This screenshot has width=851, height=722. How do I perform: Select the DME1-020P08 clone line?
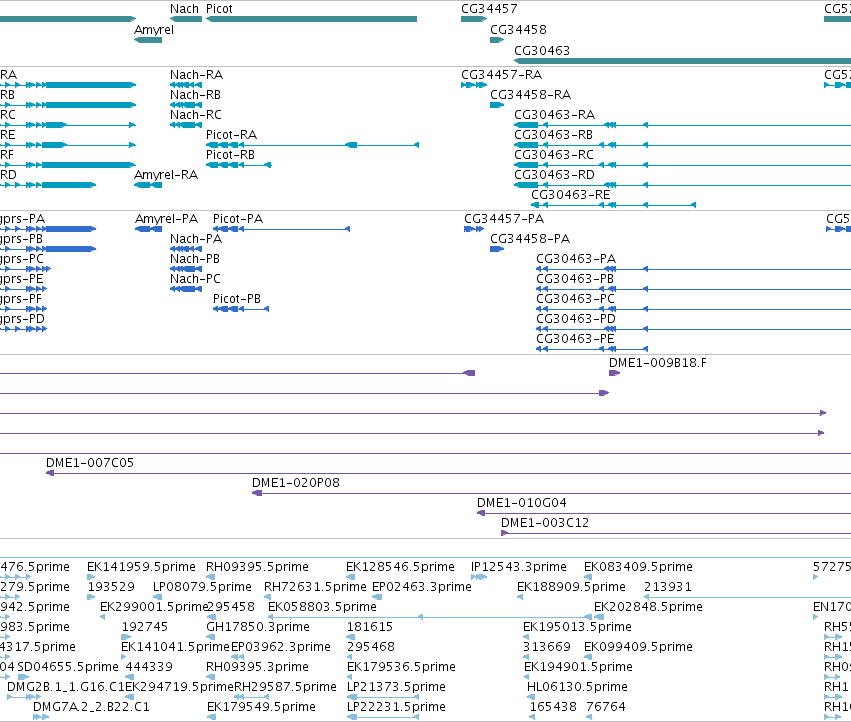coord(551,493)
